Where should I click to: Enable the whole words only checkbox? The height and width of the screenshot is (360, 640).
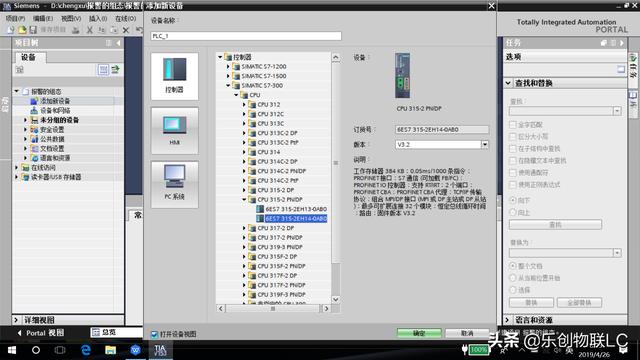(x=513, y=124)
